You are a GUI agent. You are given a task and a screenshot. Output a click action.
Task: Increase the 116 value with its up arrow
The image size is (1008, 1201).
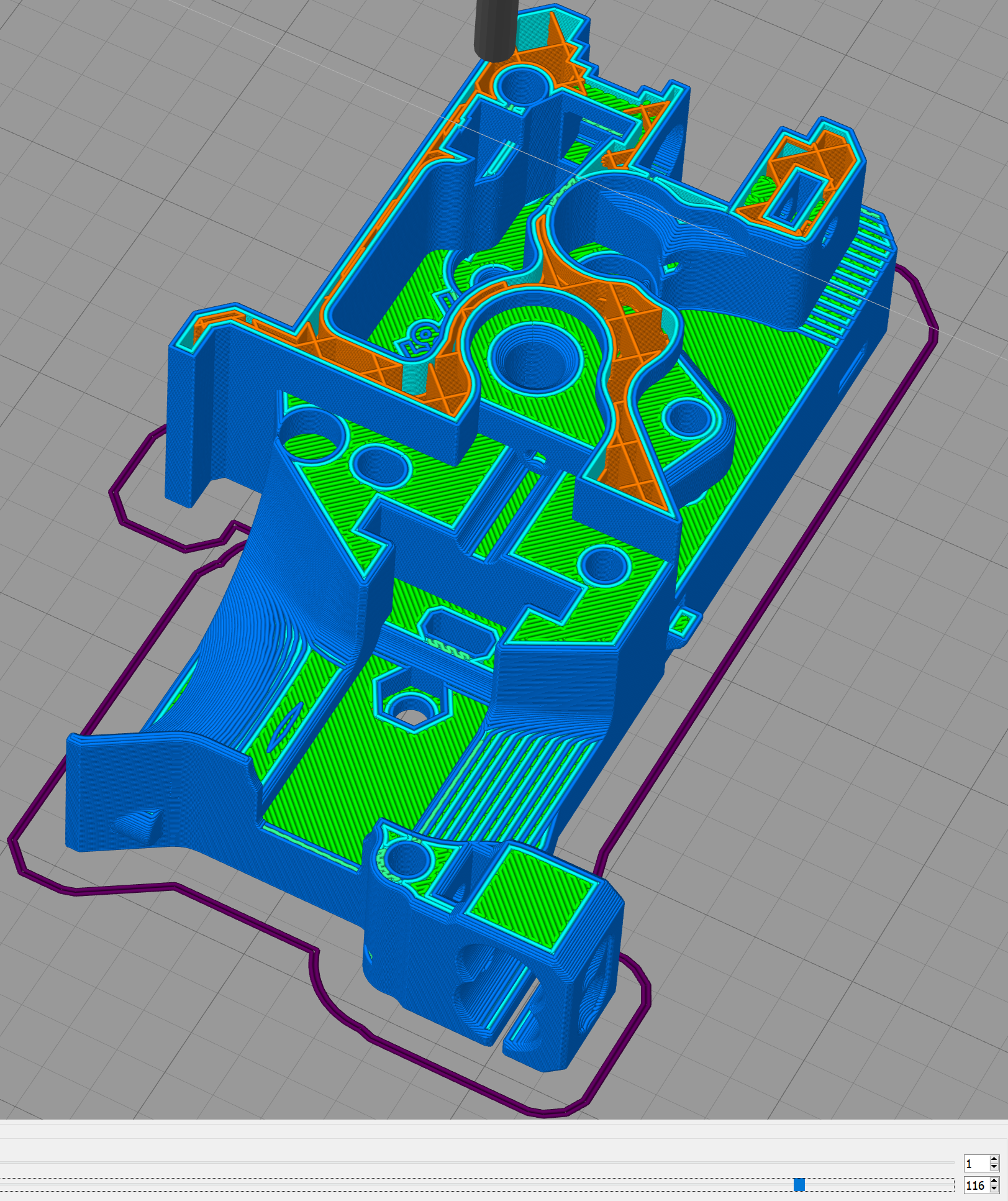[994, 1182]
